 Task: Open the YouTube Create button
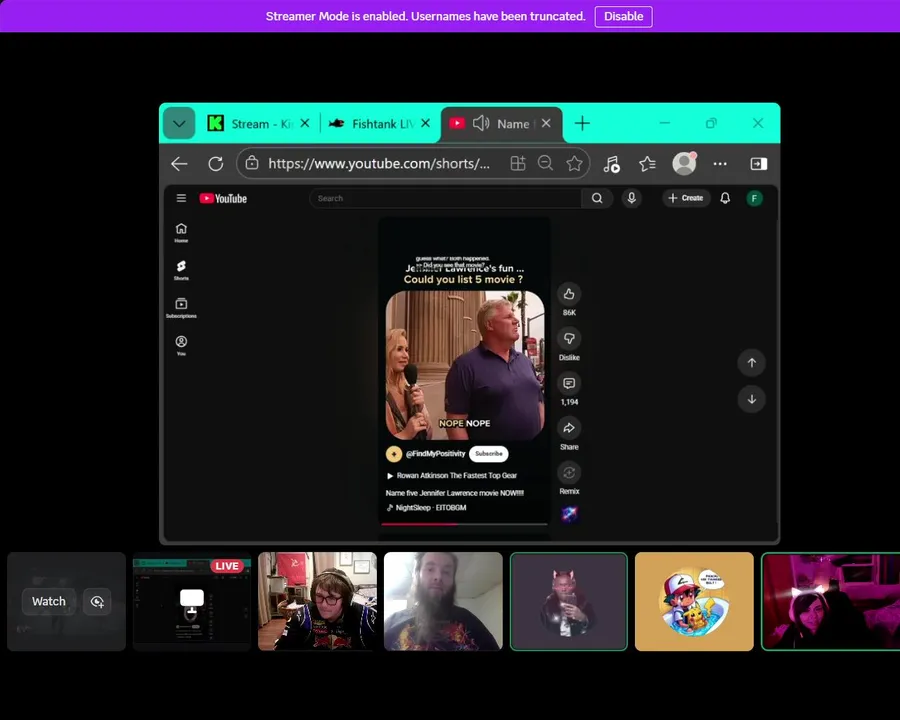click(686, 198)
